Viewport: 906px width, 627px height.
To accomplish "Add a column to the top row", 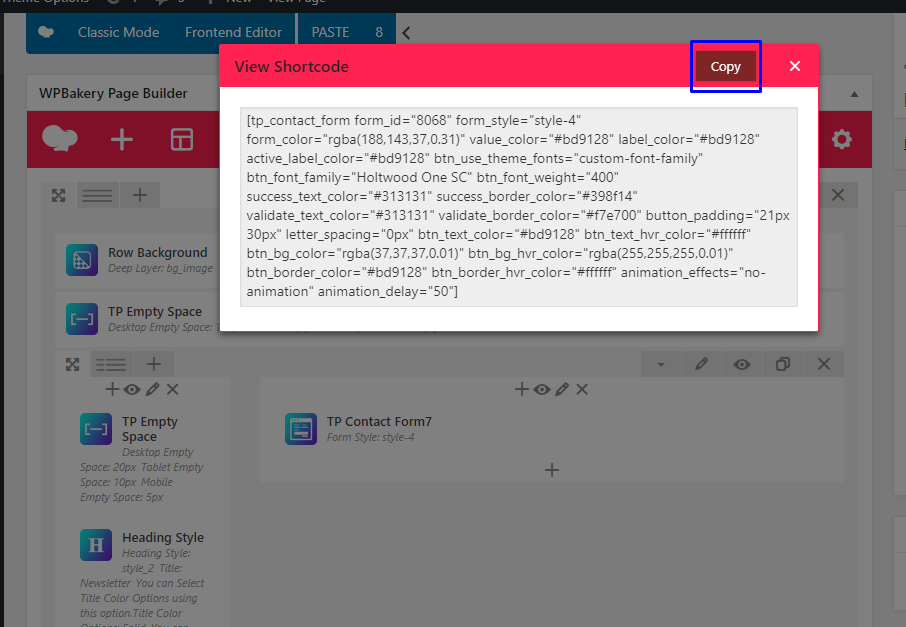I will pyautogui.click(x=139, y=195).
